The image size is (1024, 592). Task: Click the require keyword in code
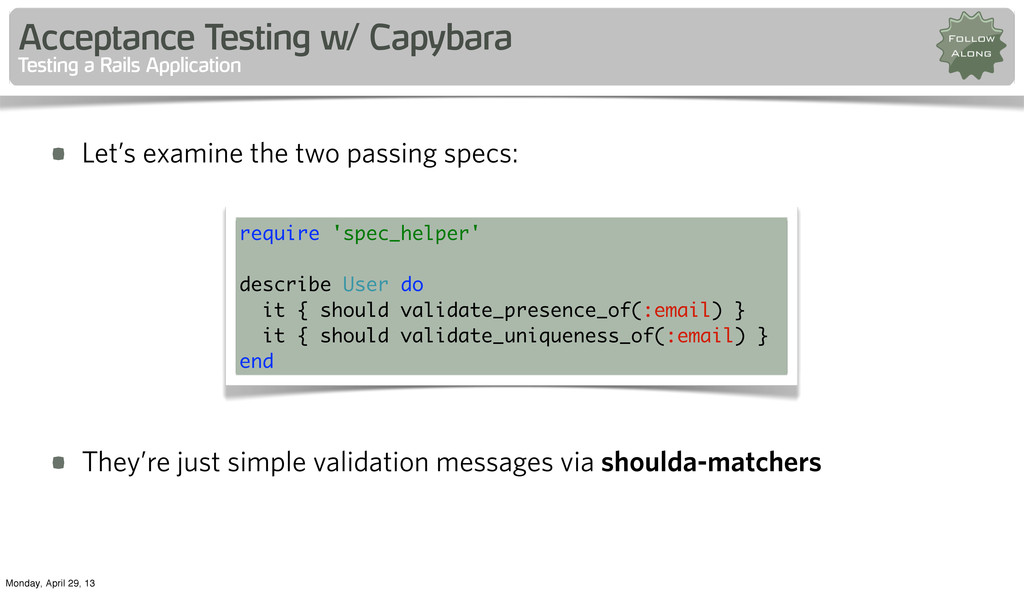point(280,233)
